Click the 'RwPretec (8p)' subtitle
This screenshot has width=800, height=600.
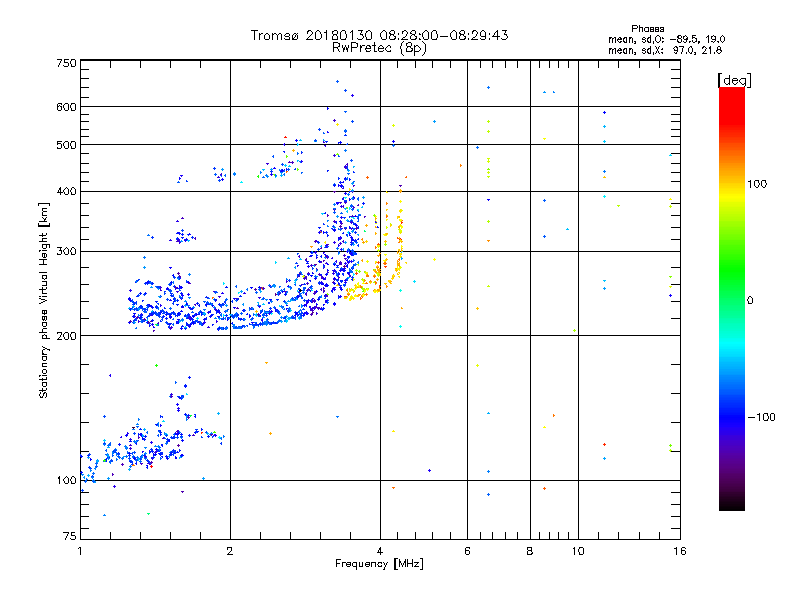(x=379, y=48)
